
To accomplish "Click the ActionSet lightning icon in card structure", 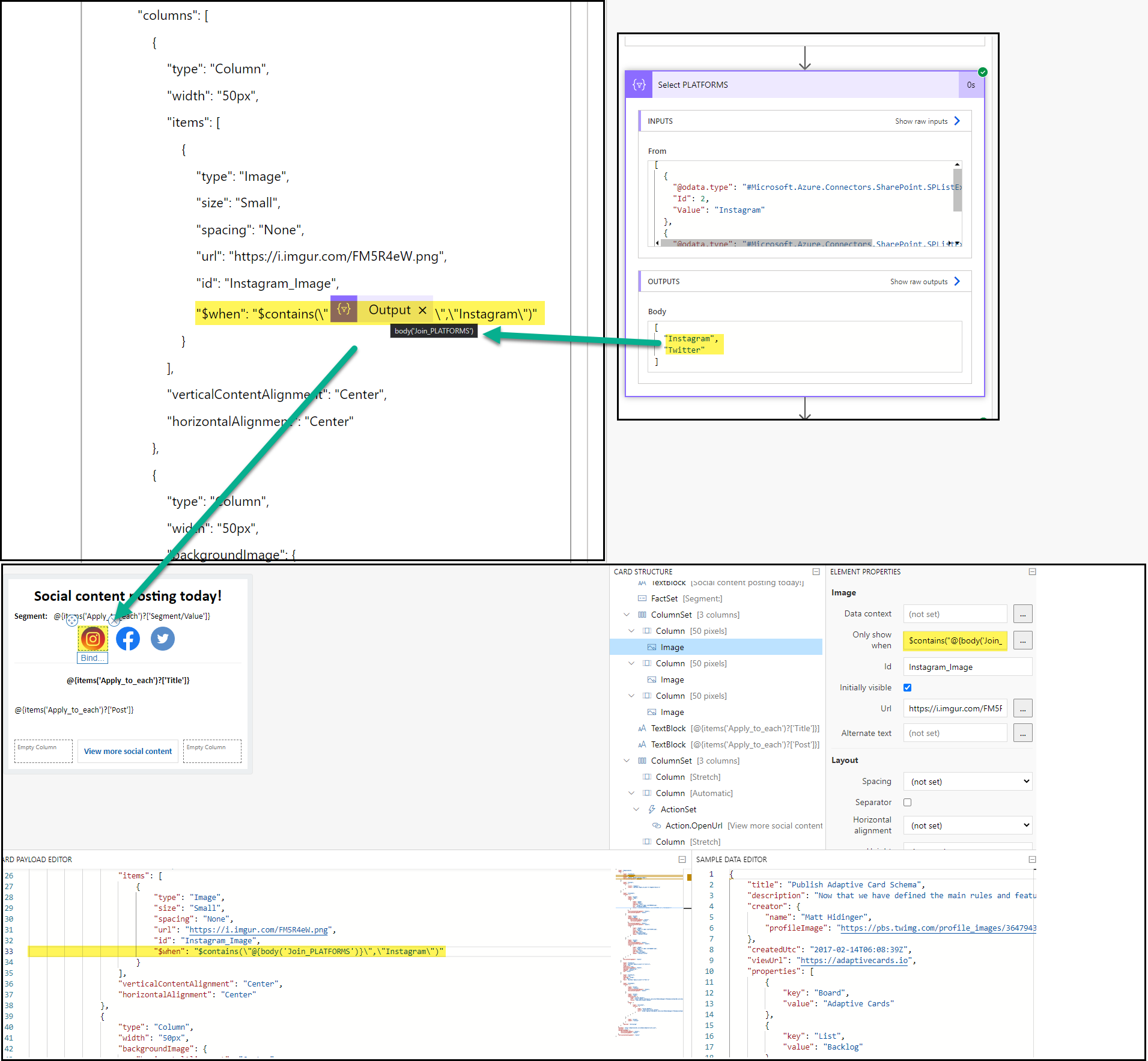I will (652, 809).
